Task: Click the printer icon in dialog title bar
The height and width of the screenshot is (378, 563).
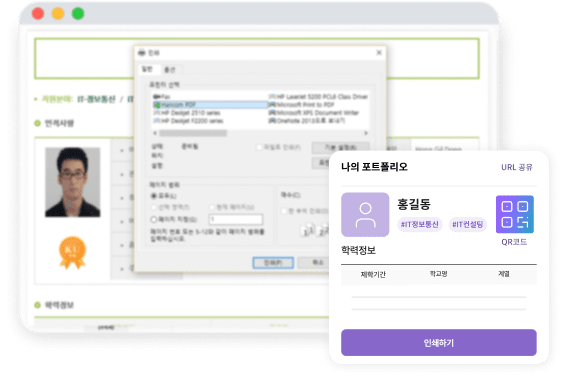Action: [142, 53]
